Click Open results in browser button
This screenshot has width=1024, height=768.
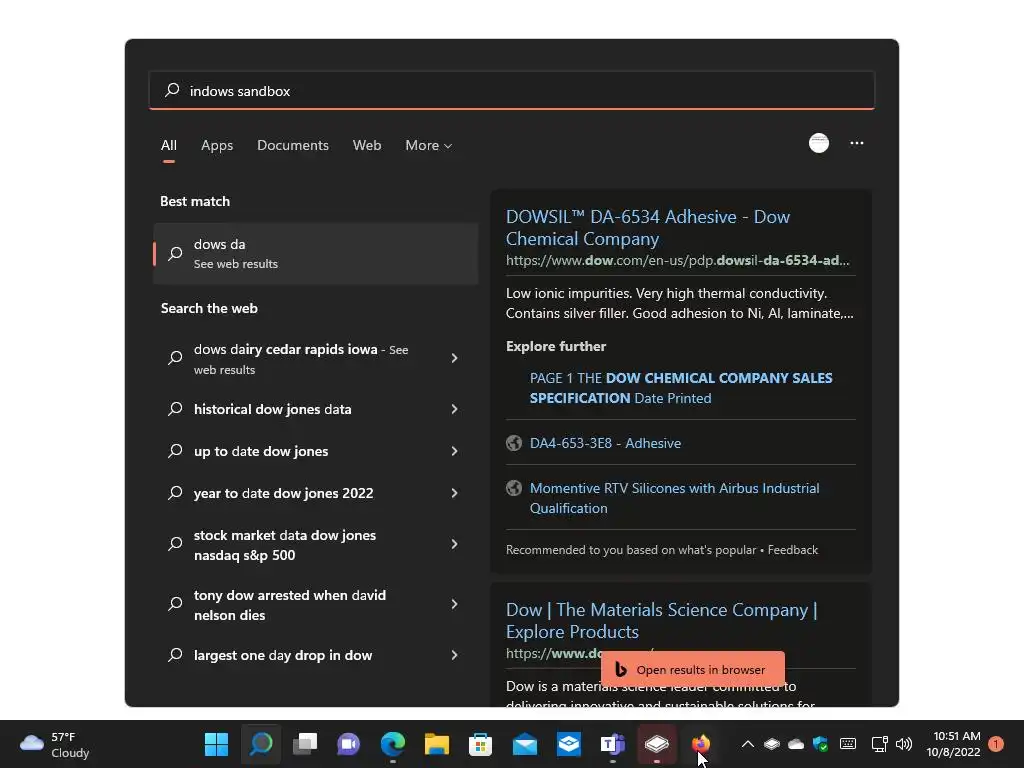point(692,669)
